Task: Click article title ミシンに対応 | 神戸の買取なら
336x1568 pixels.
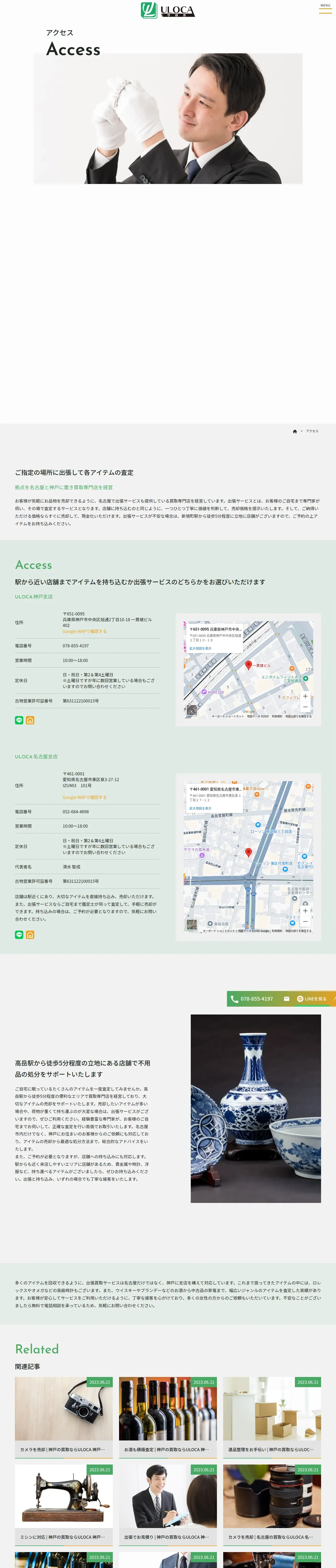Action: click(x=62, y=1537)
